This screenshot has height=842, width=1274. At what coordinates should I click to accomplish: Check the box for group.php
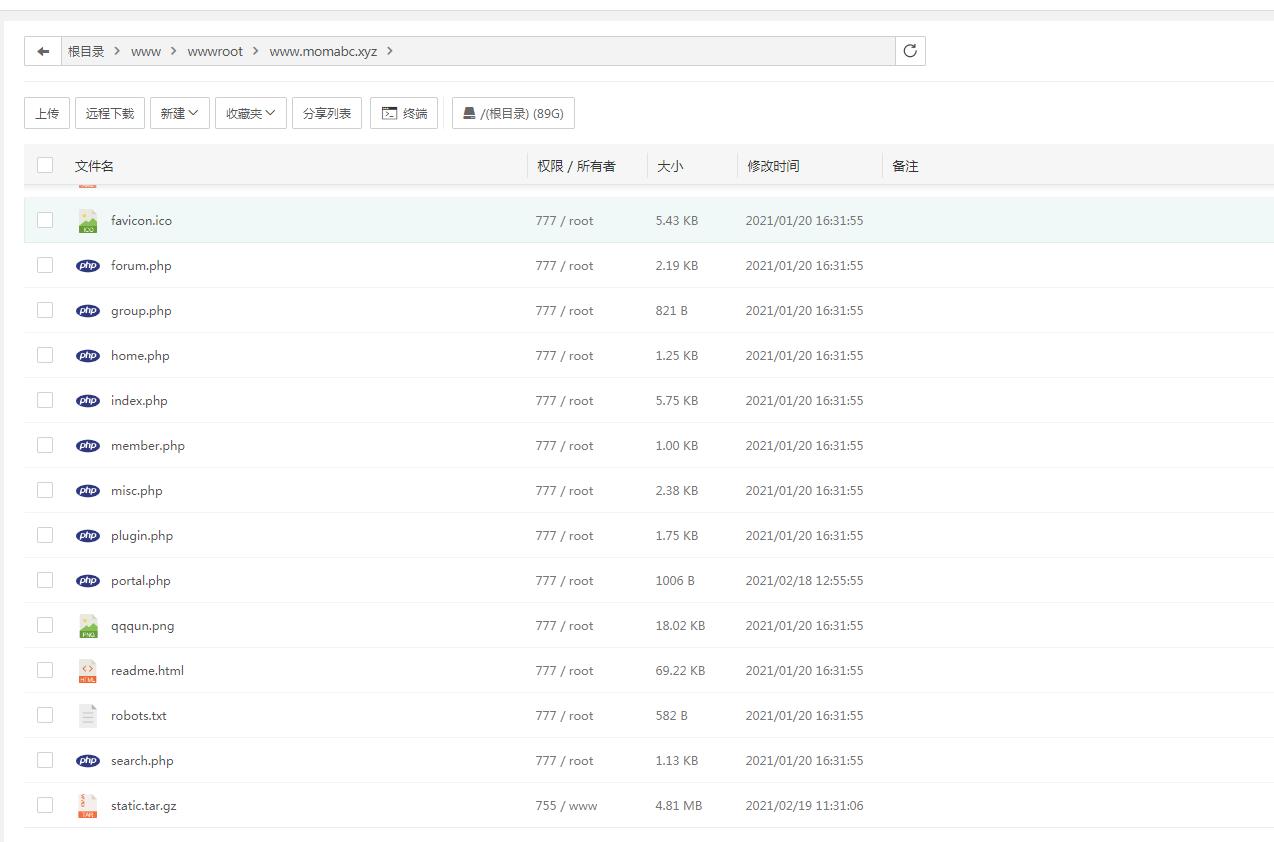[45, 310]
